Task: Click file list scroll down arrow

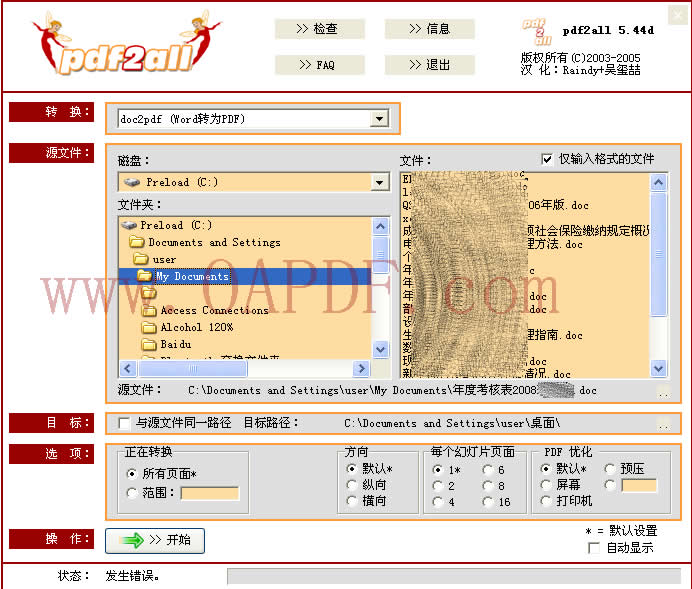Action: pos(658,368)
